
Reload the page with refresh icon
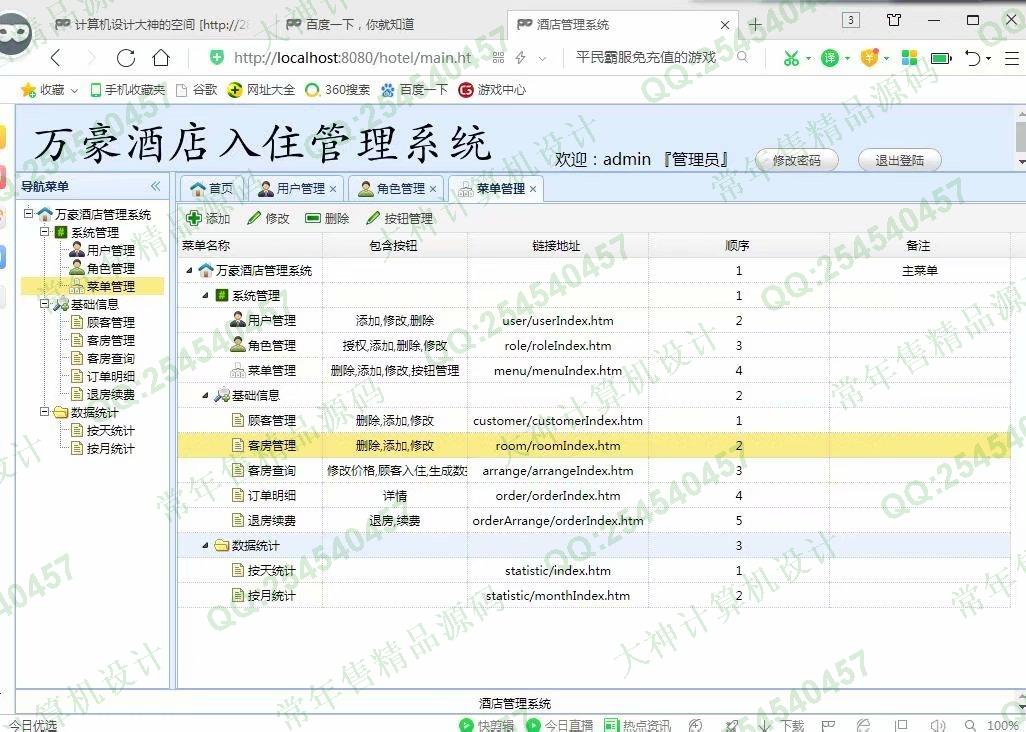click(x=126, y=58)
